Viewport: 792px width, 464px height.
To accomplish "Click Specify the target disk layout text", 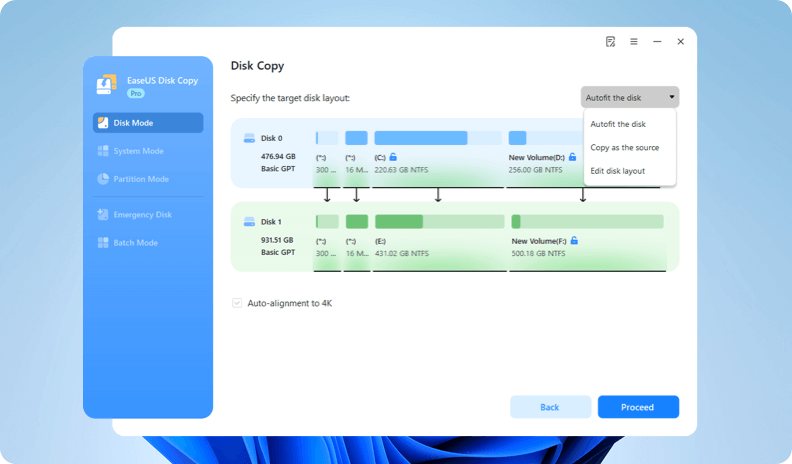I will point(290,98).
